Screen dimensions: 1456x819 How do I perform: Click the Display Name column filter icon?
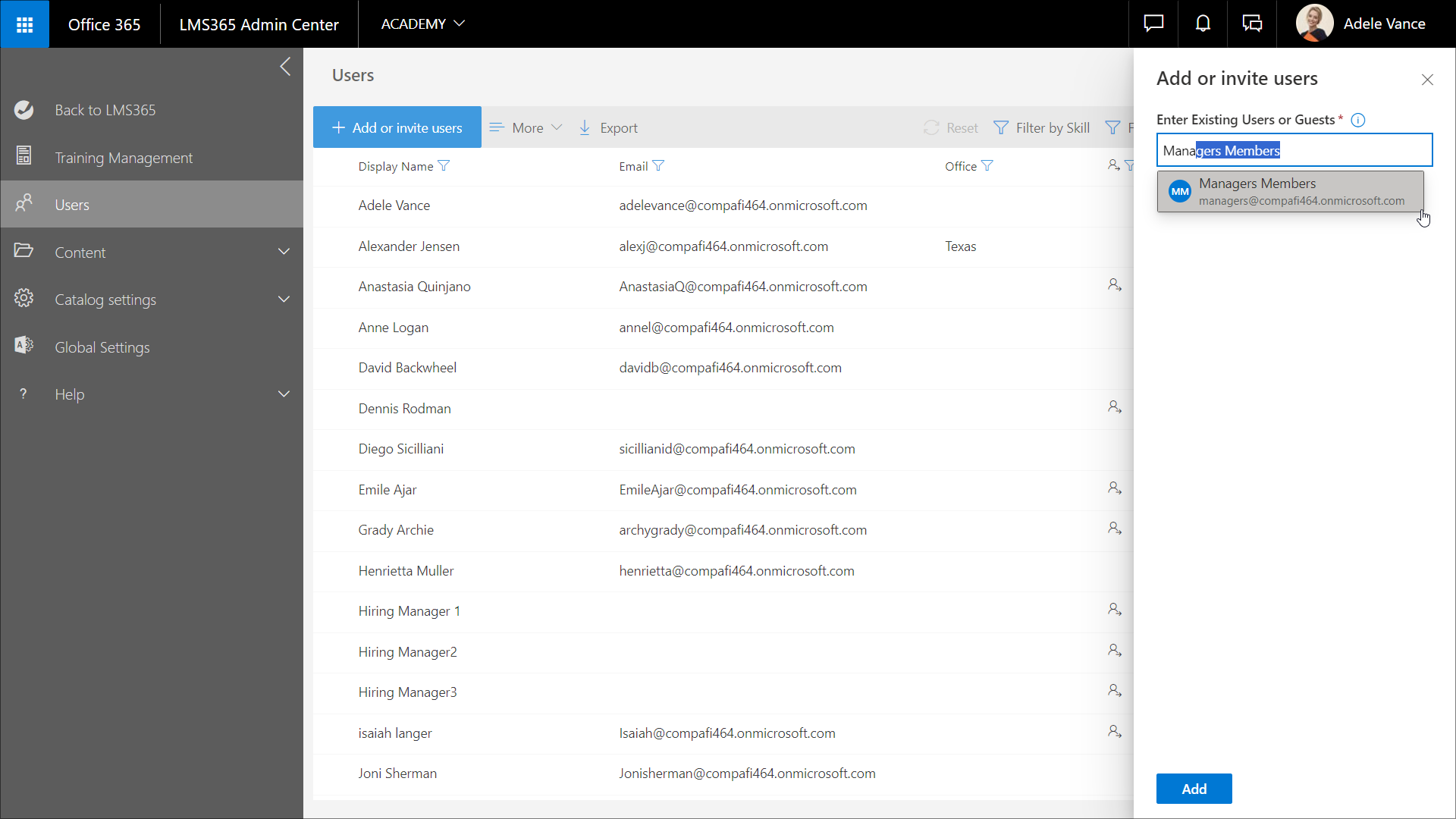(444, 166)
